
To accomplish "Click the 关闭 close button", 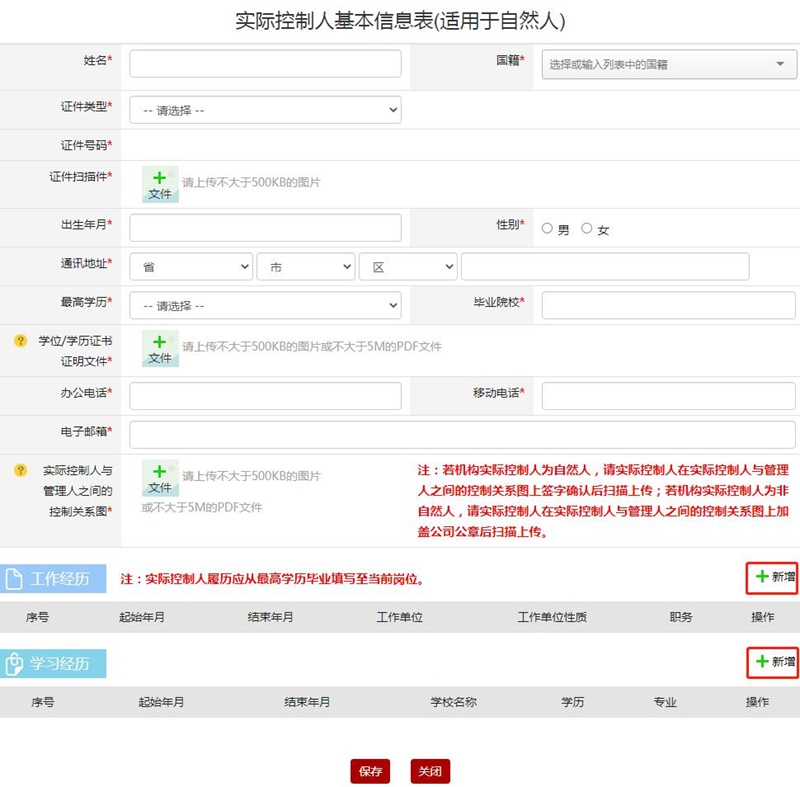I will [x=430, y=771].
